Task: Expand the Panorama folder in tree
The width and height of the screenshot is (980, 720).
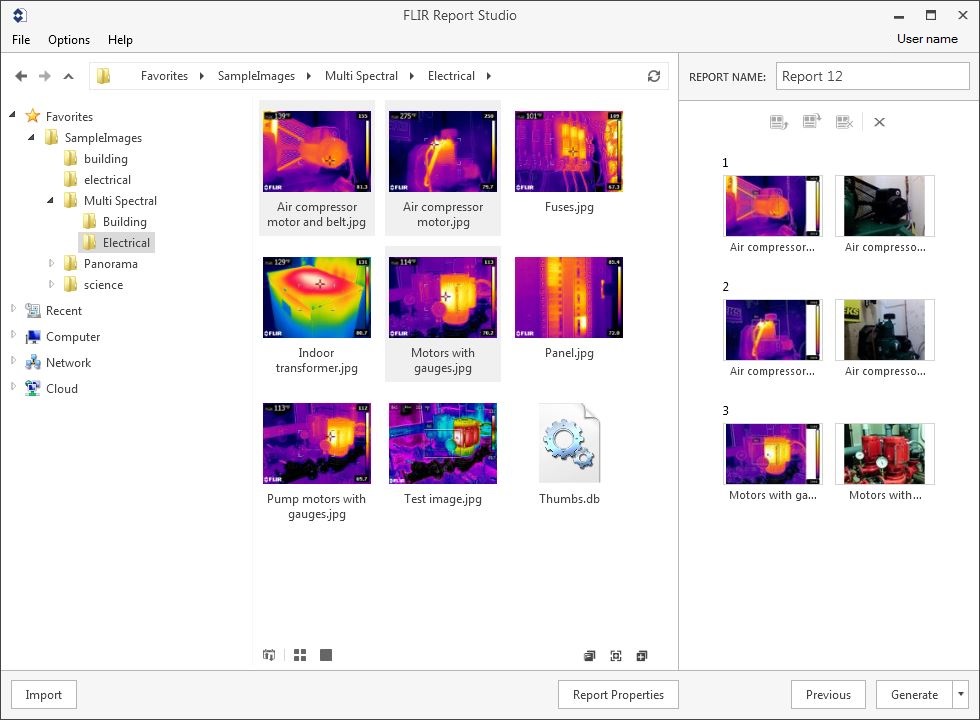Action: pos(52,264)
